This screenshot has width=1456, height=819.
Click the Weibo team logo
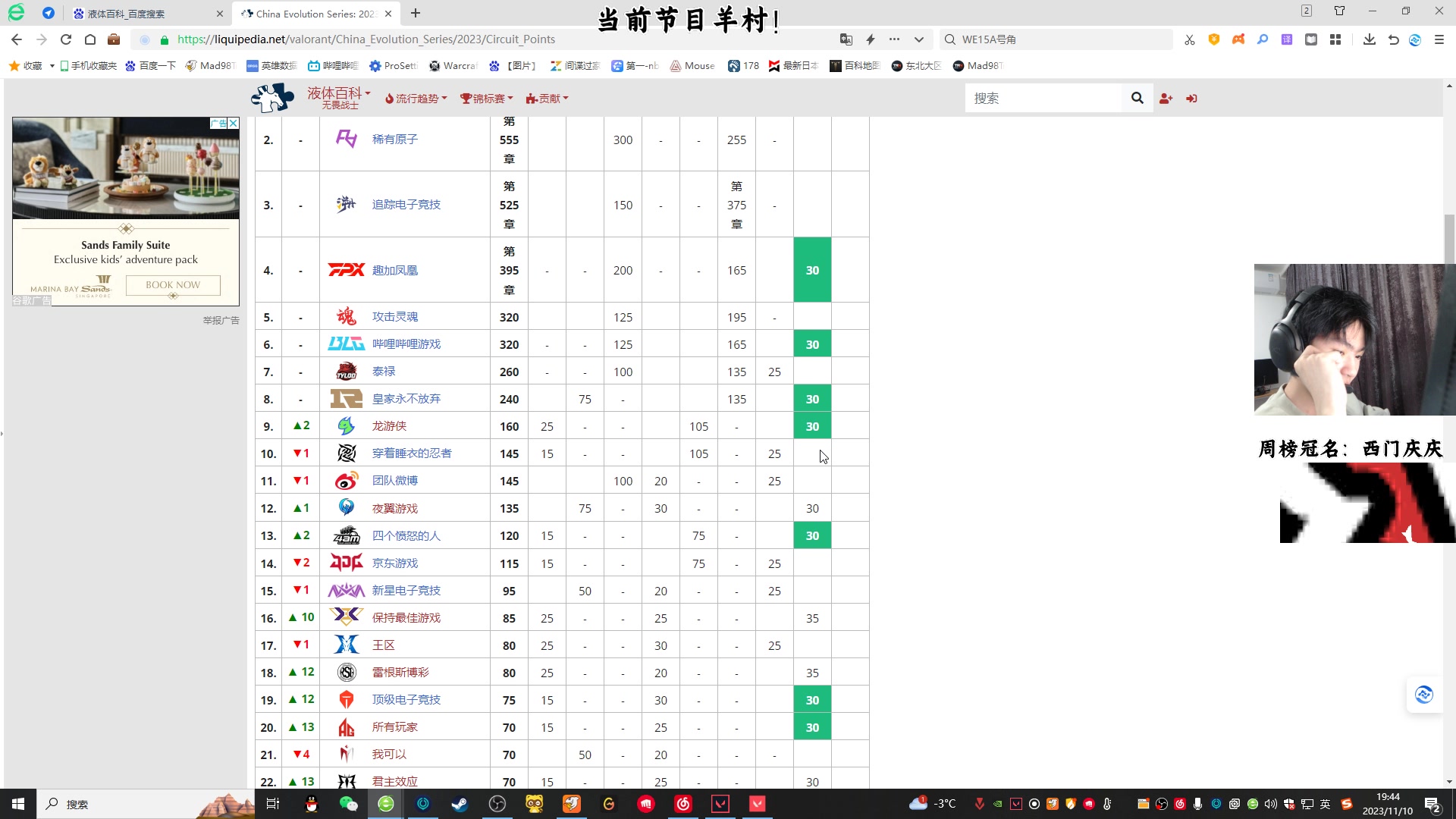click(347, 481)
